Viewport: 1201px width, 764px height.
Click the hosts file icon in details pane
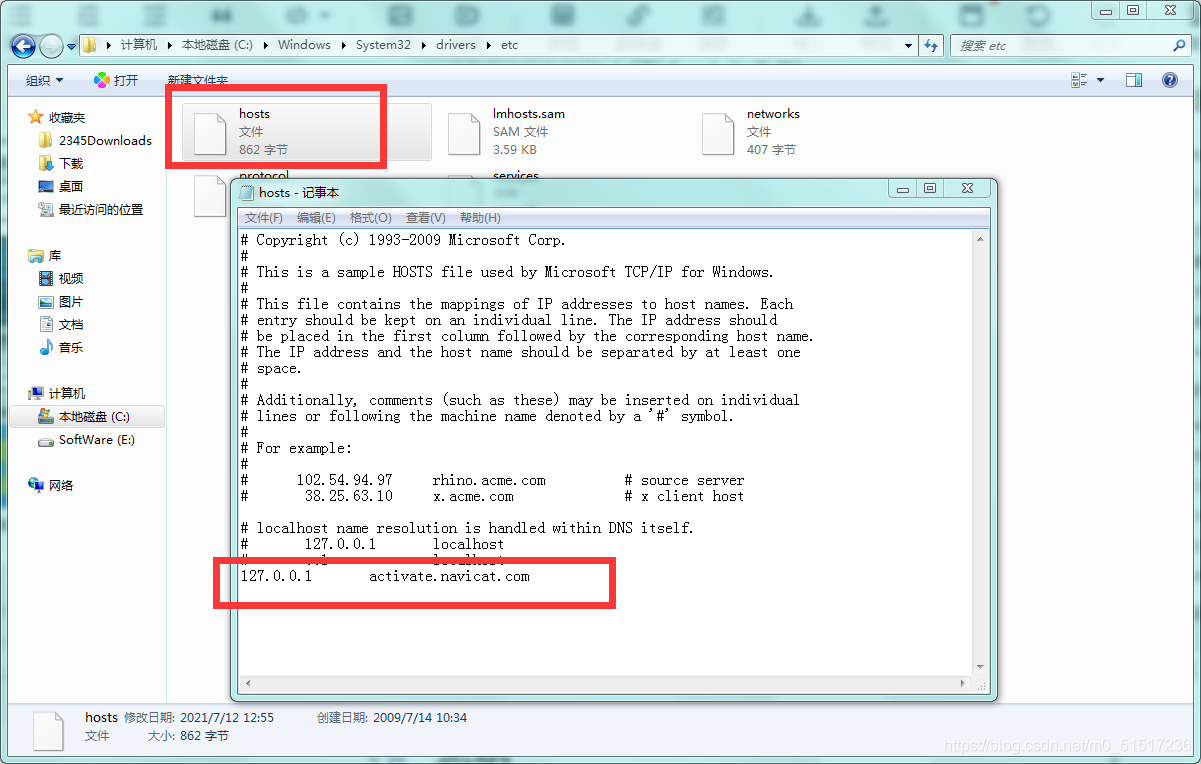coord(49,732)
